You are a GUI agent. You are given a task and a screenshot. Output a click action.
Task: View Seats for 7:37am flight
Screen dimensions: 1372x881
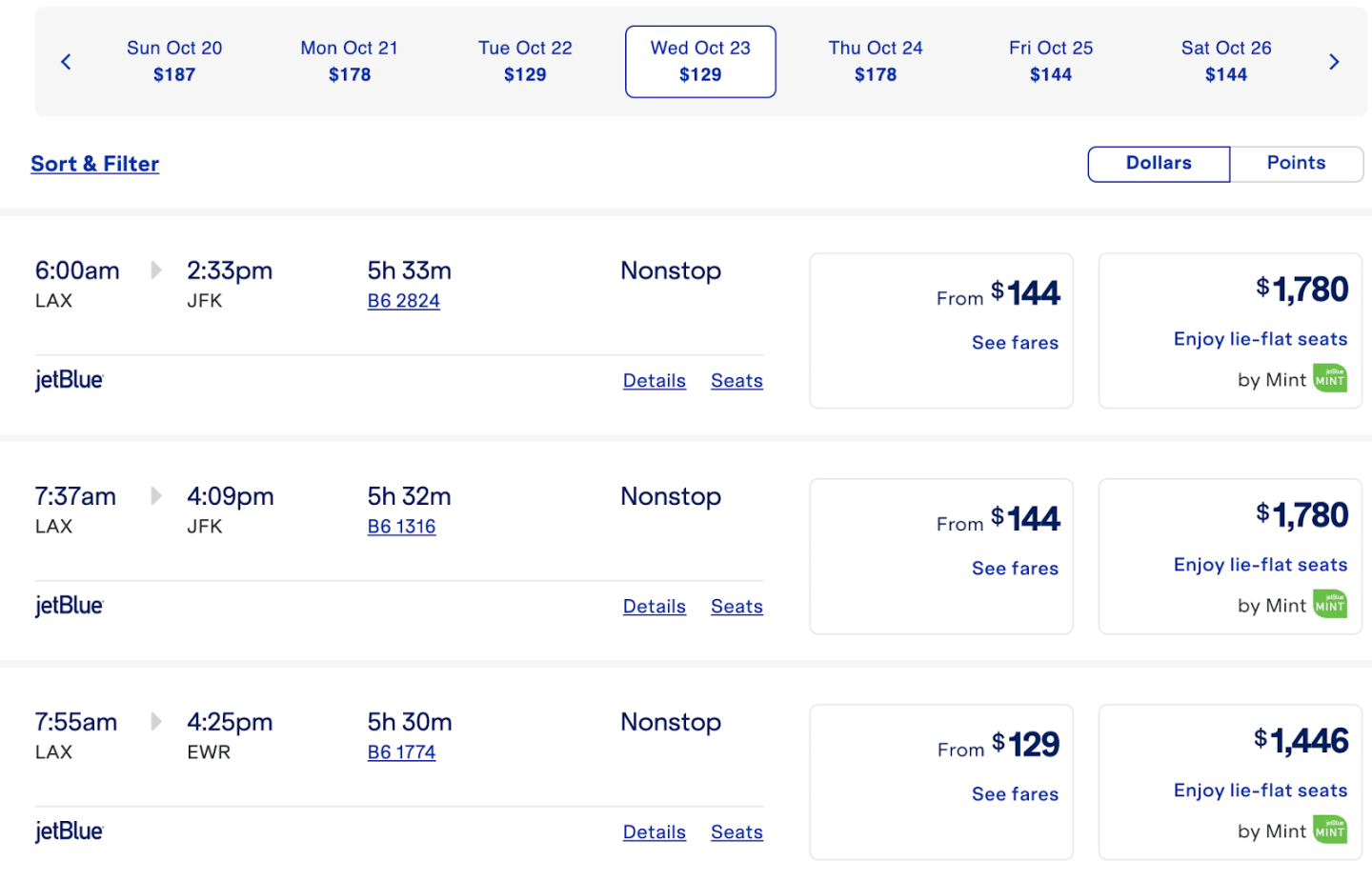click(x=736, y=607)
